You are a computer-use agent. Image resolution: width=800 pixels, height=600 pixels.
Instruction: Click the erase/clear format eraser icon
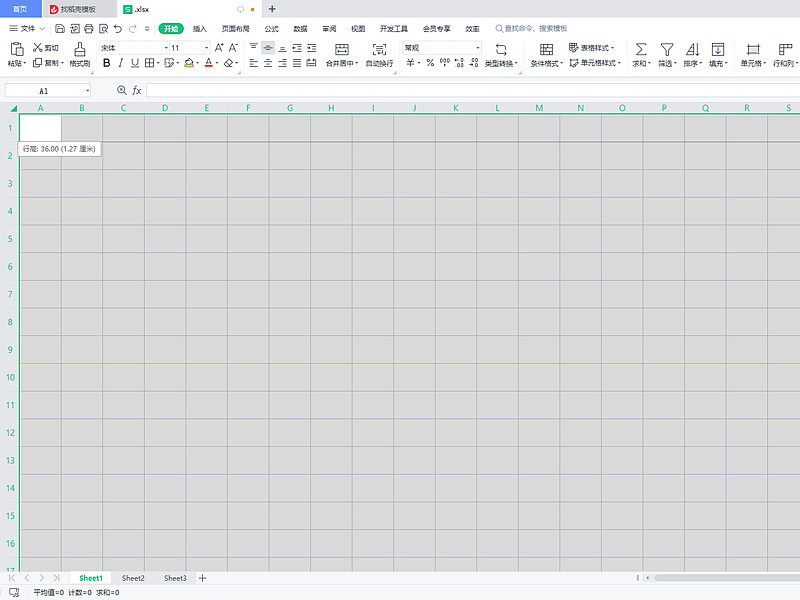click(229, 63)
